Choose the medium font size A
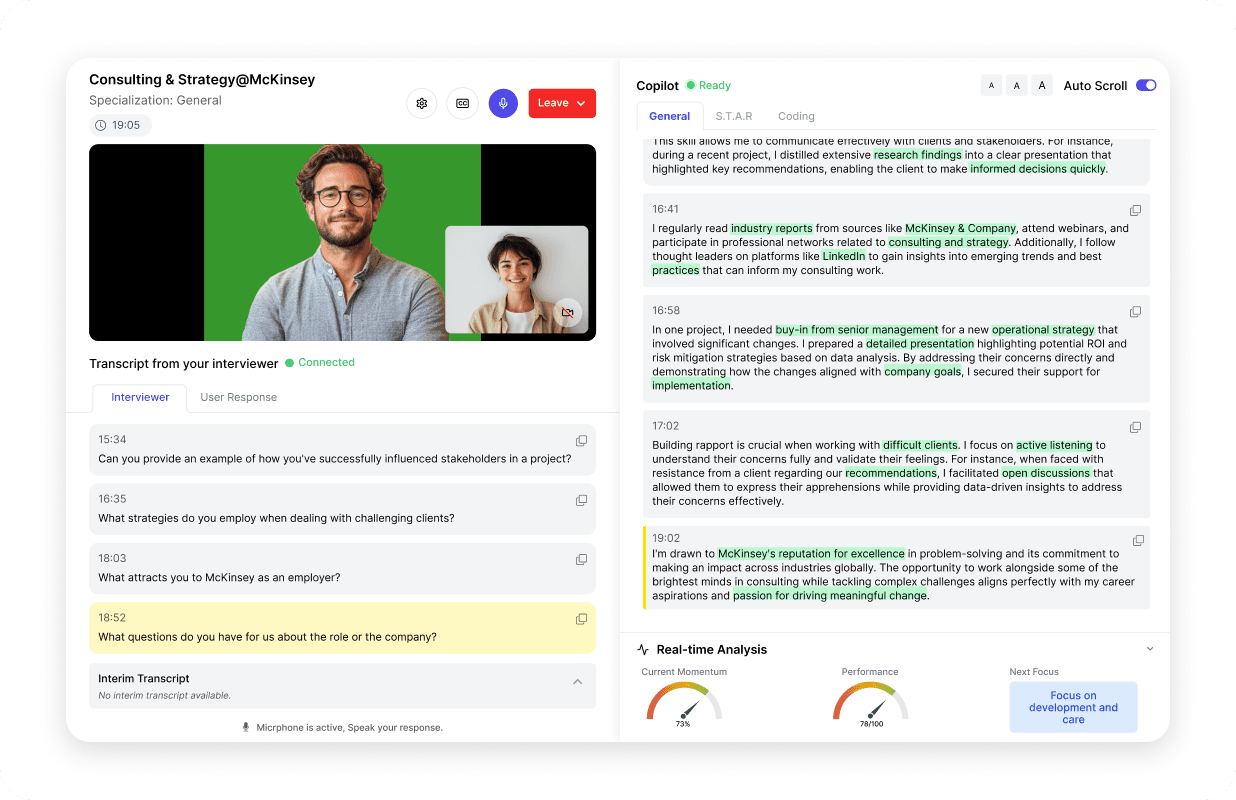 coord(1016,86)
